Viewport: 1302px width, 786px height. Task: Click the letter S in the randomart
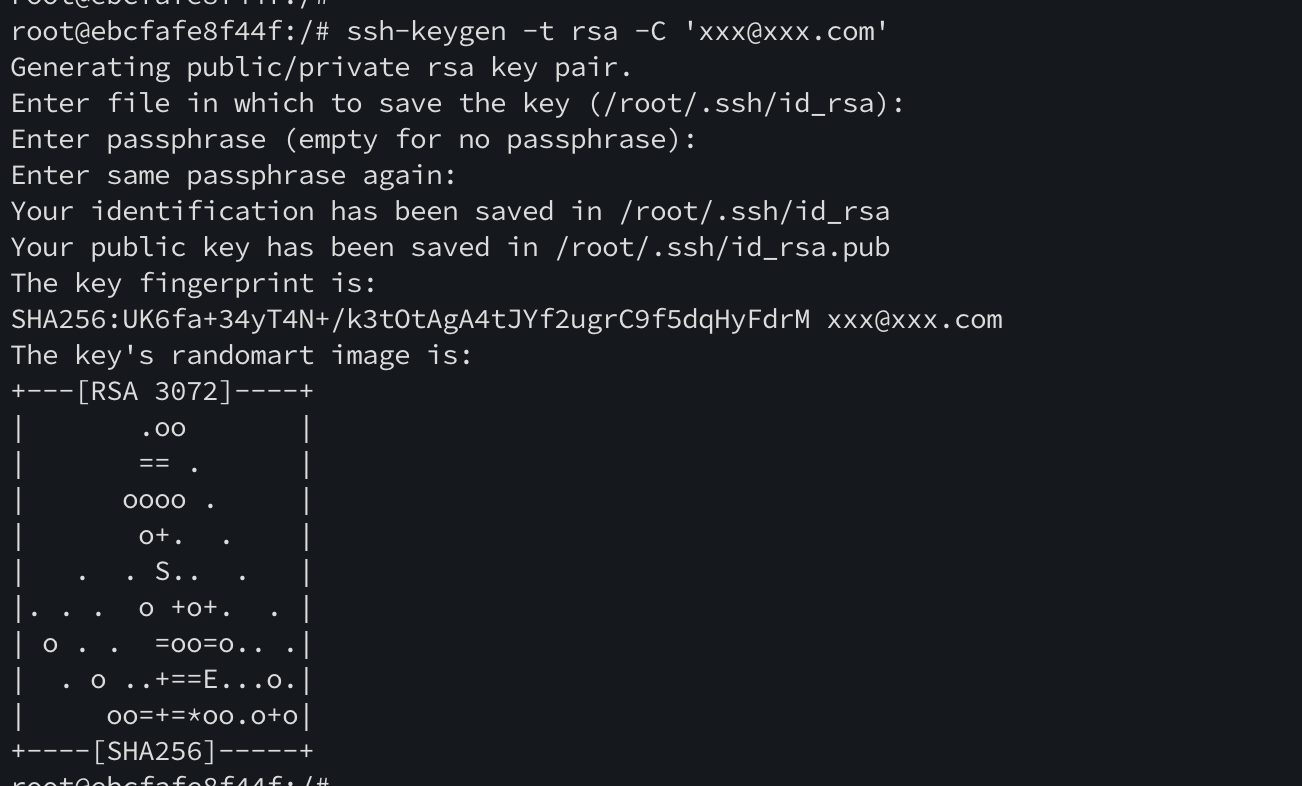[x=163, y=571]
